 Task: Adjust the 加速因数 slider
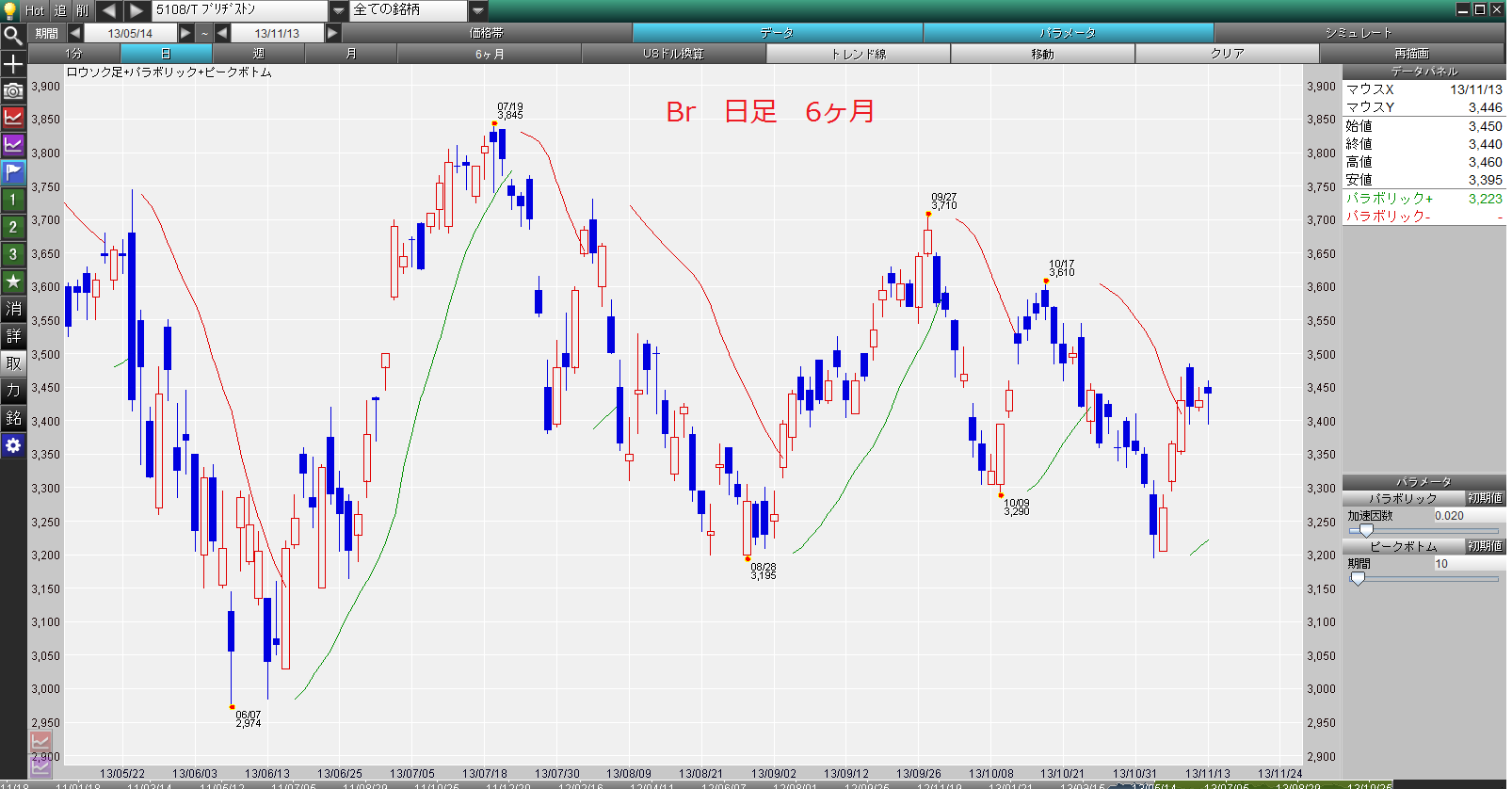tap(1366, 531)
